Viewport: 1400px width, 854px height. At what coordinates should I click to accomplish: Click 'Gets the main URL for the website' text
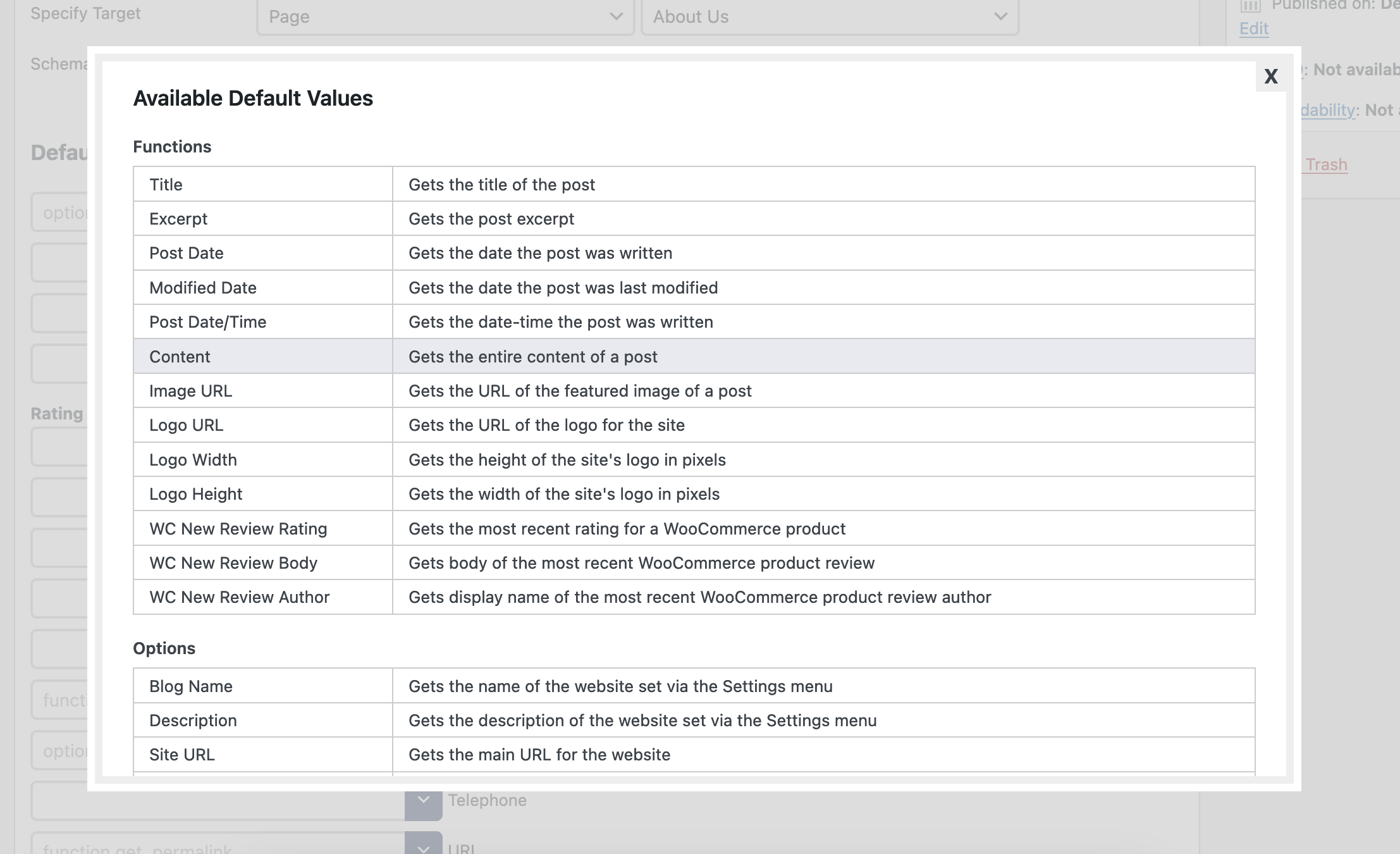click(x=539, y=755)
